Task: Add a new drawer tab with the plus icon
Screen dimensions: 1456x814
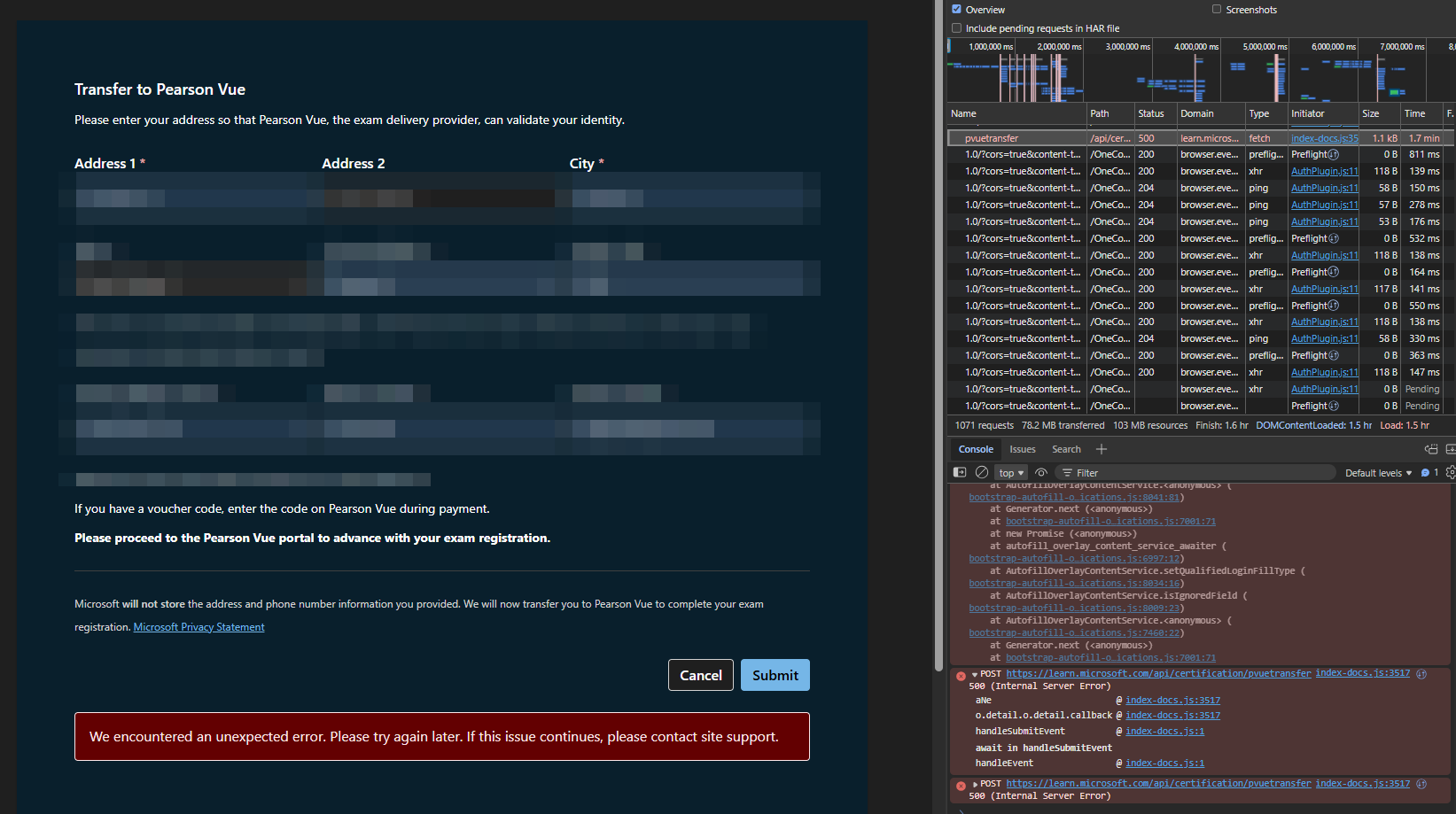Action: click(1102, 449)
